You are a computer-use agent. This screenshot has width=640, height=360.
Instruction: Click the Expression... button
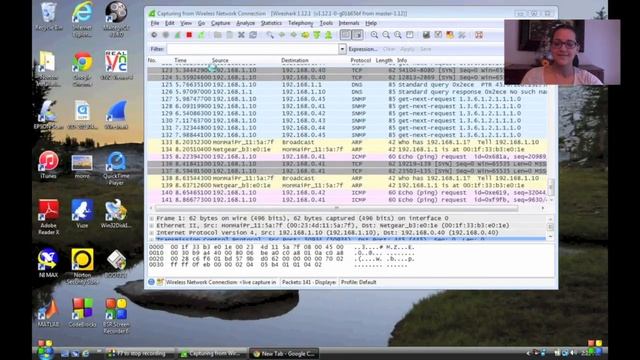point(363,49)
